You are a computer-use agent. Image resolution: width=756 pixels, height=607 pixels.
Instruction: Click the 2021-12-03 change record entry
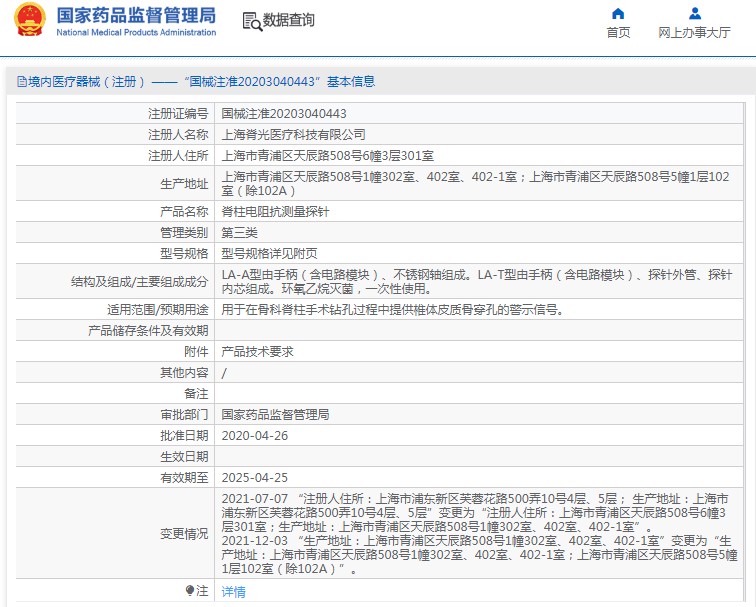click(480, 554)
